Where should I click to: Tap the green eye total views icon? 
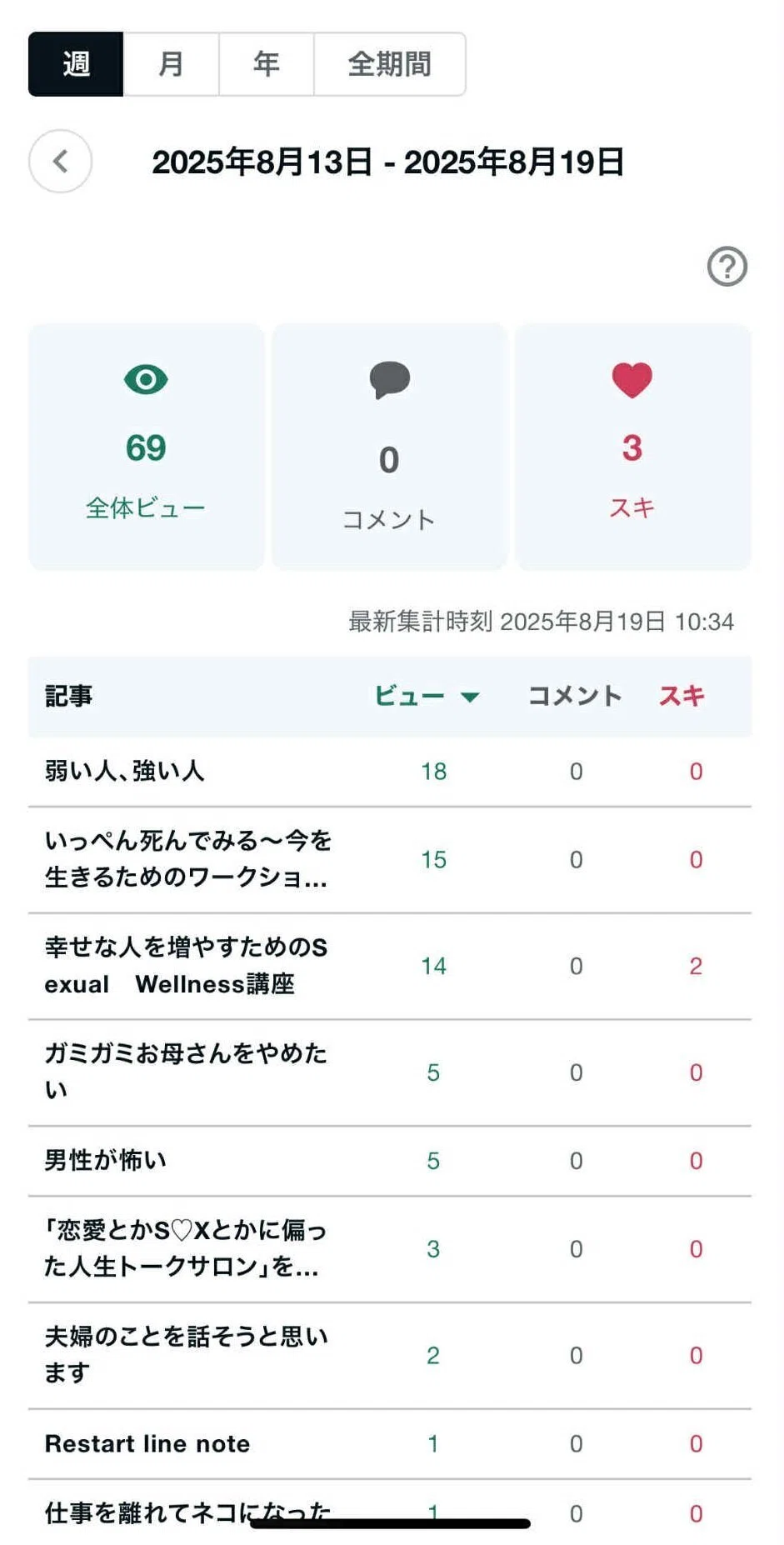[146, 380]
